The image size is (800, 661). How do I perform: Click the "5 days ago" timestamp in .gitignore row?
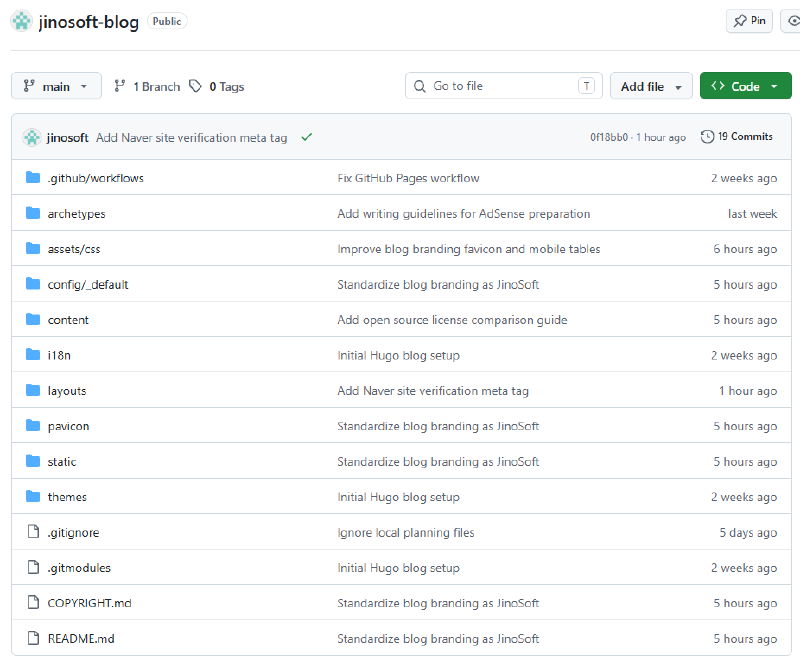(x=748, y=532)
